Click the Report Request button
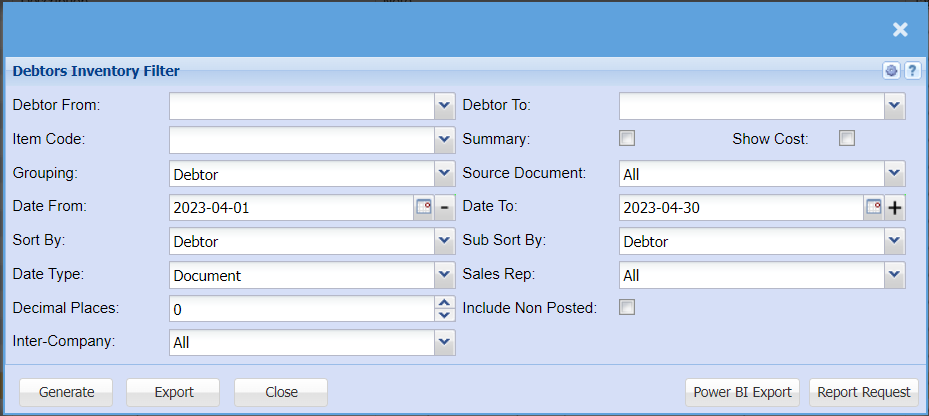The height and width of the screenshot is (416, 929). click(x=864, y=392)
